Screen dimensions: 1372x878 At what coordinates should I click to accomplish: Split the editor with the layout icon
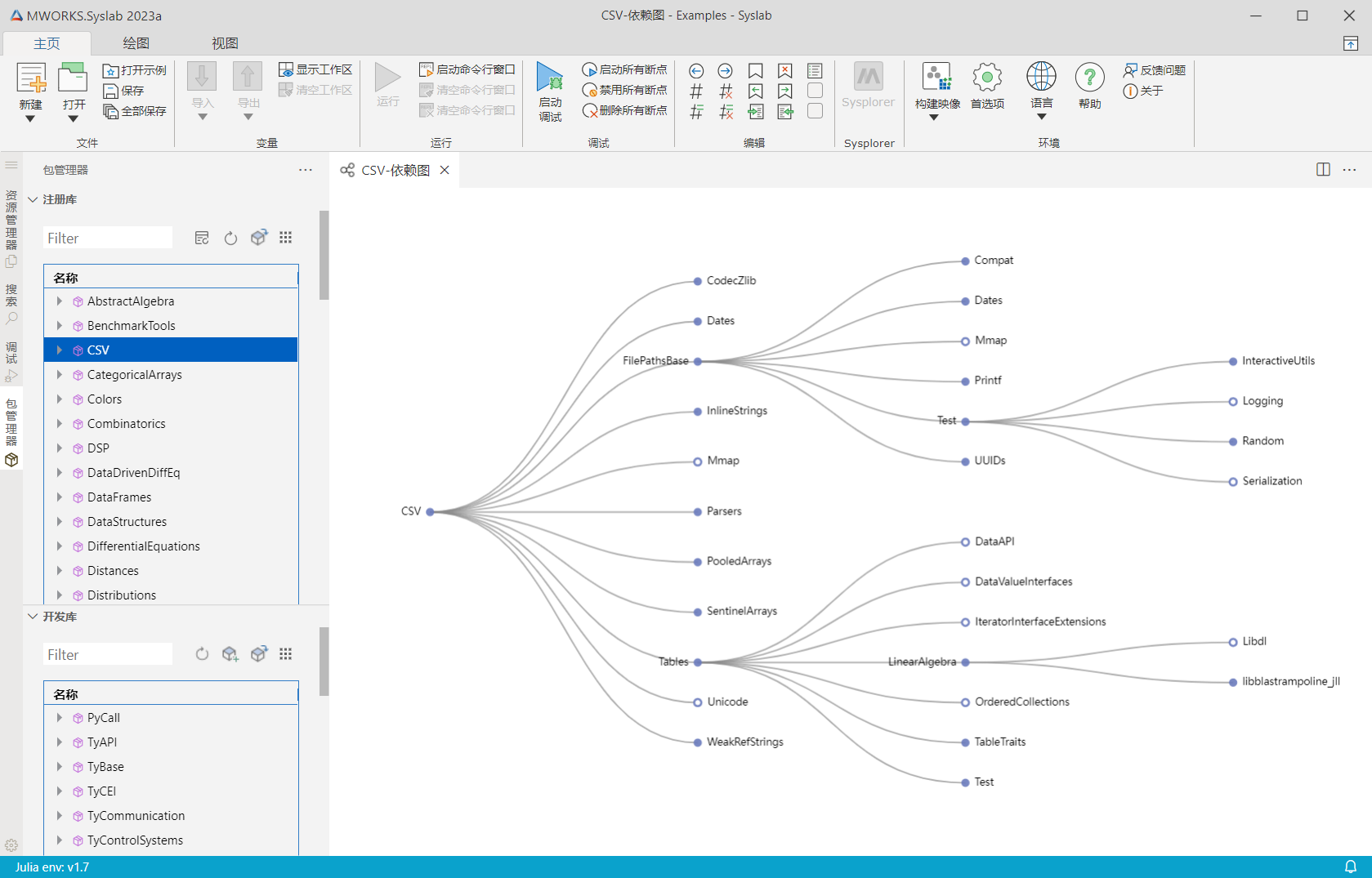(x=1323, y=170)
